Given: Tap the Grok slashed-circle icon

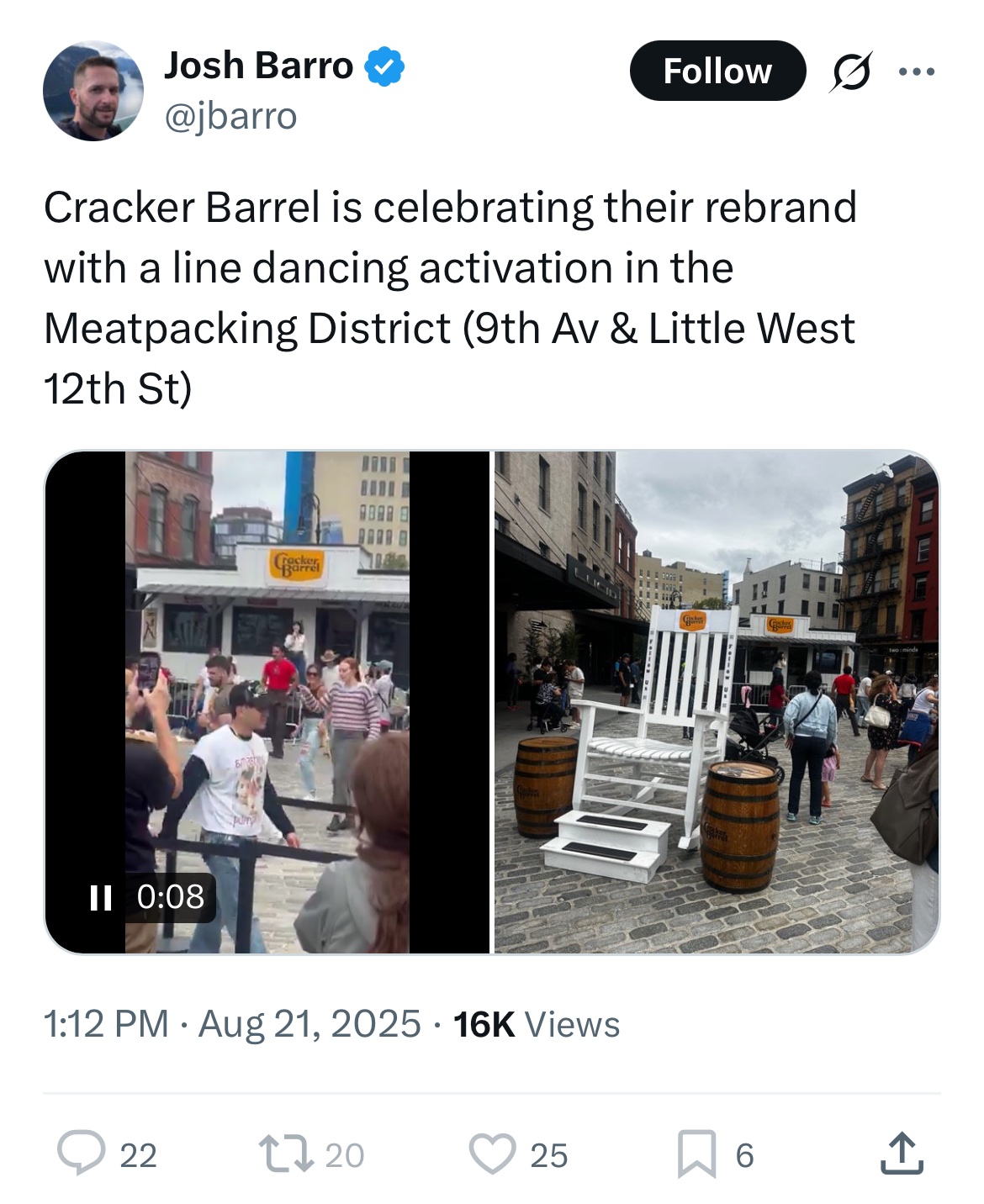Looking at the screenshot, I should coord(850,71).
